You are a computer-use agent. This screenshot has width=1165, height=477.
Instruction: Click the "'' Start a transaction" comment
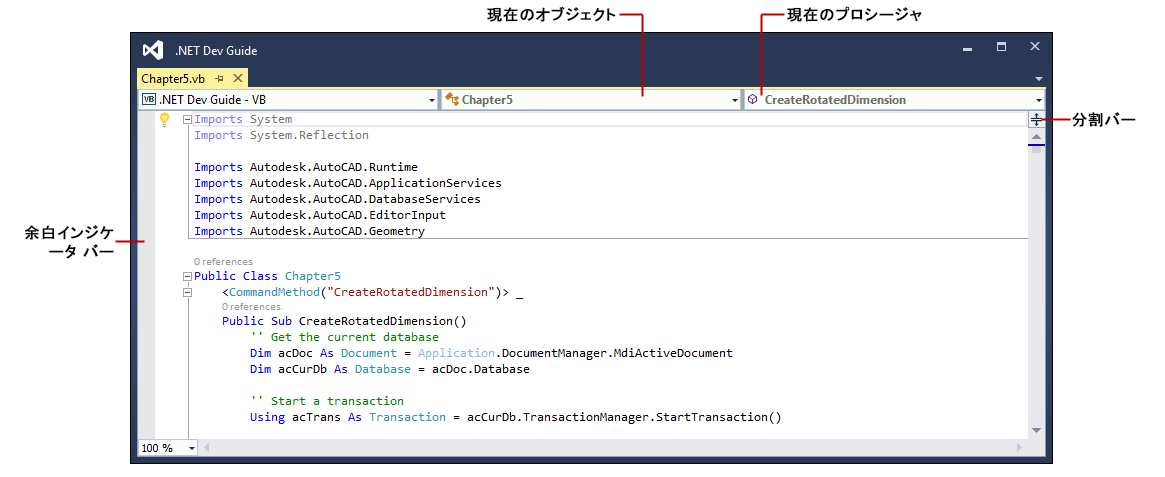pos(327,400)
